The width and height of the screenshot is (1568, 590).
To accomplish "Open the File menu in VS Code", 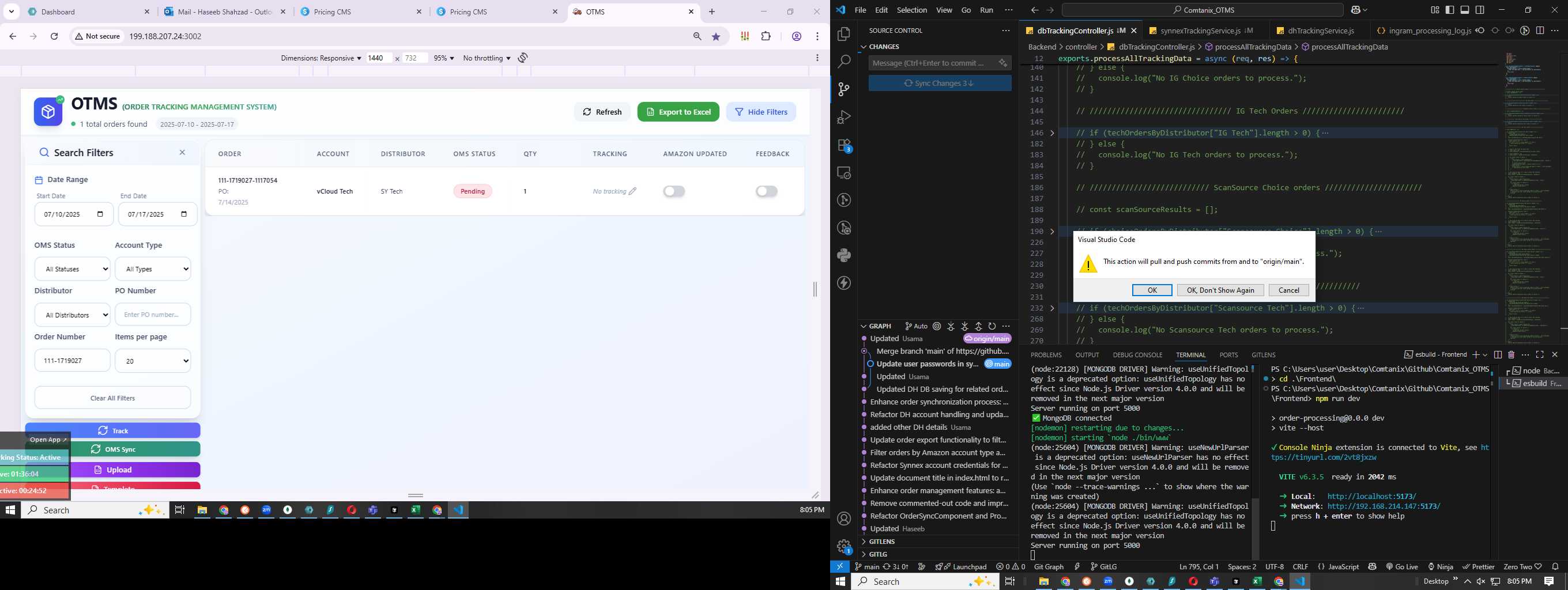I will click(x=860, y=10).
